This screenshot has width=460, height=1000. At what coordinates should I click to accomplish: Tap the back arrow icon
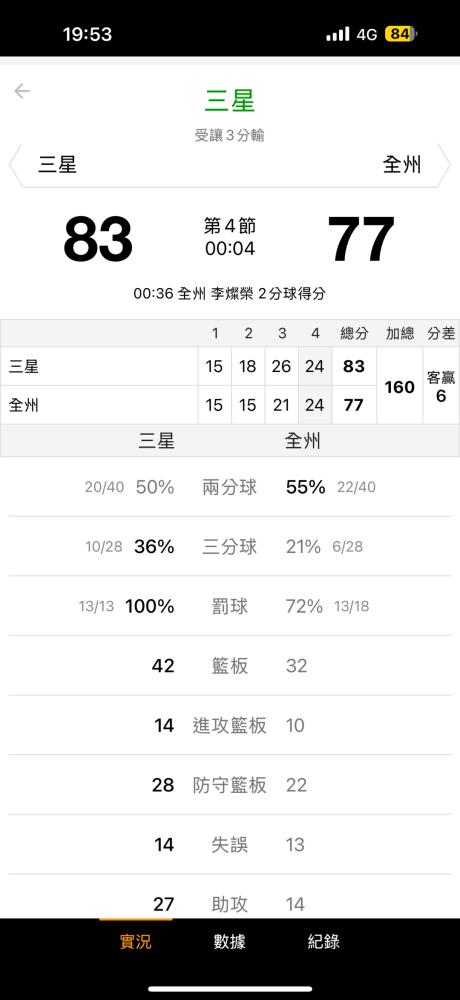(22, 91)
